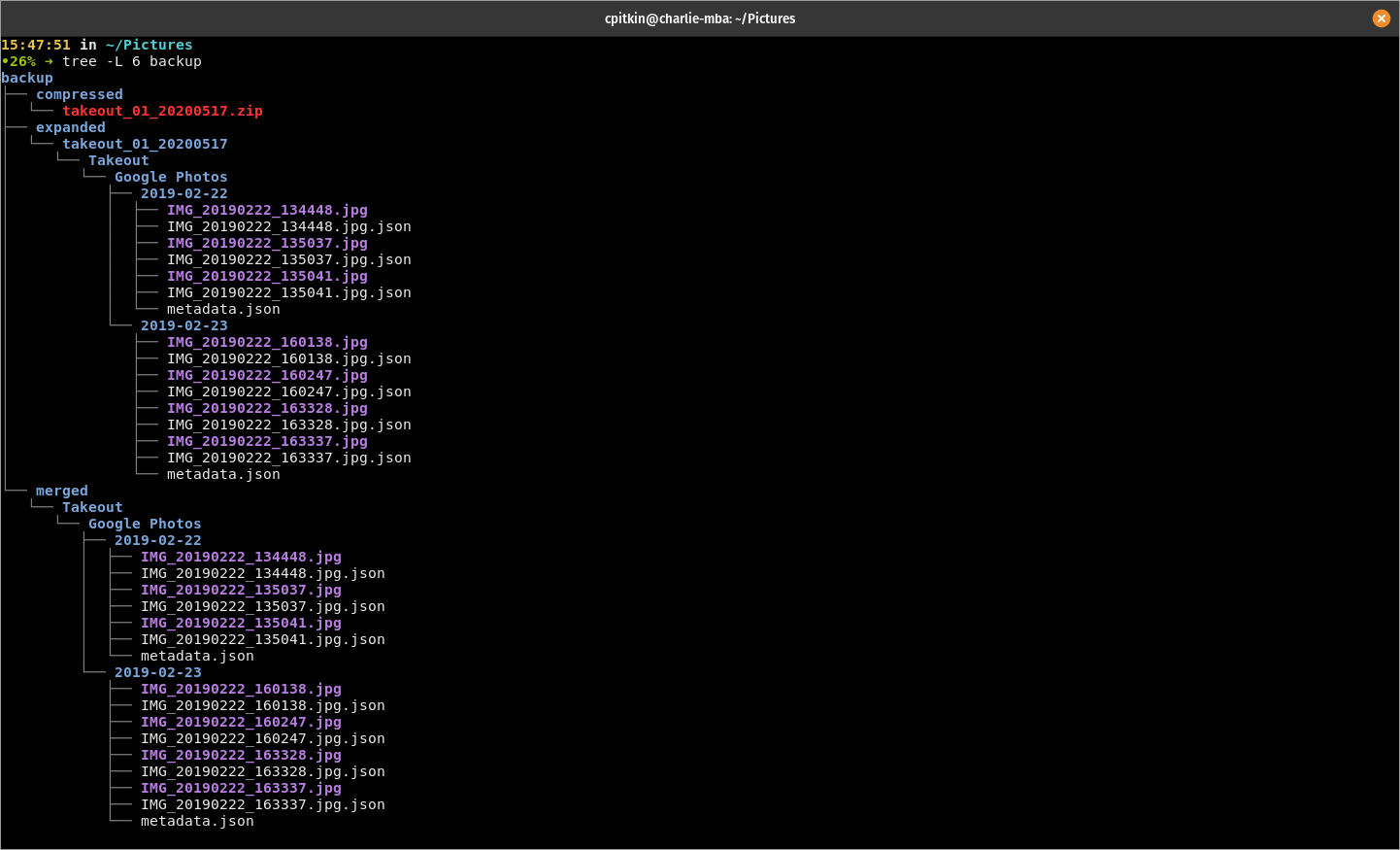Click IMG_20190222_134448.jpg.json in the merged tree
Image resolution: width=1400 pixels, height=850 pixels.
point(263,573)
